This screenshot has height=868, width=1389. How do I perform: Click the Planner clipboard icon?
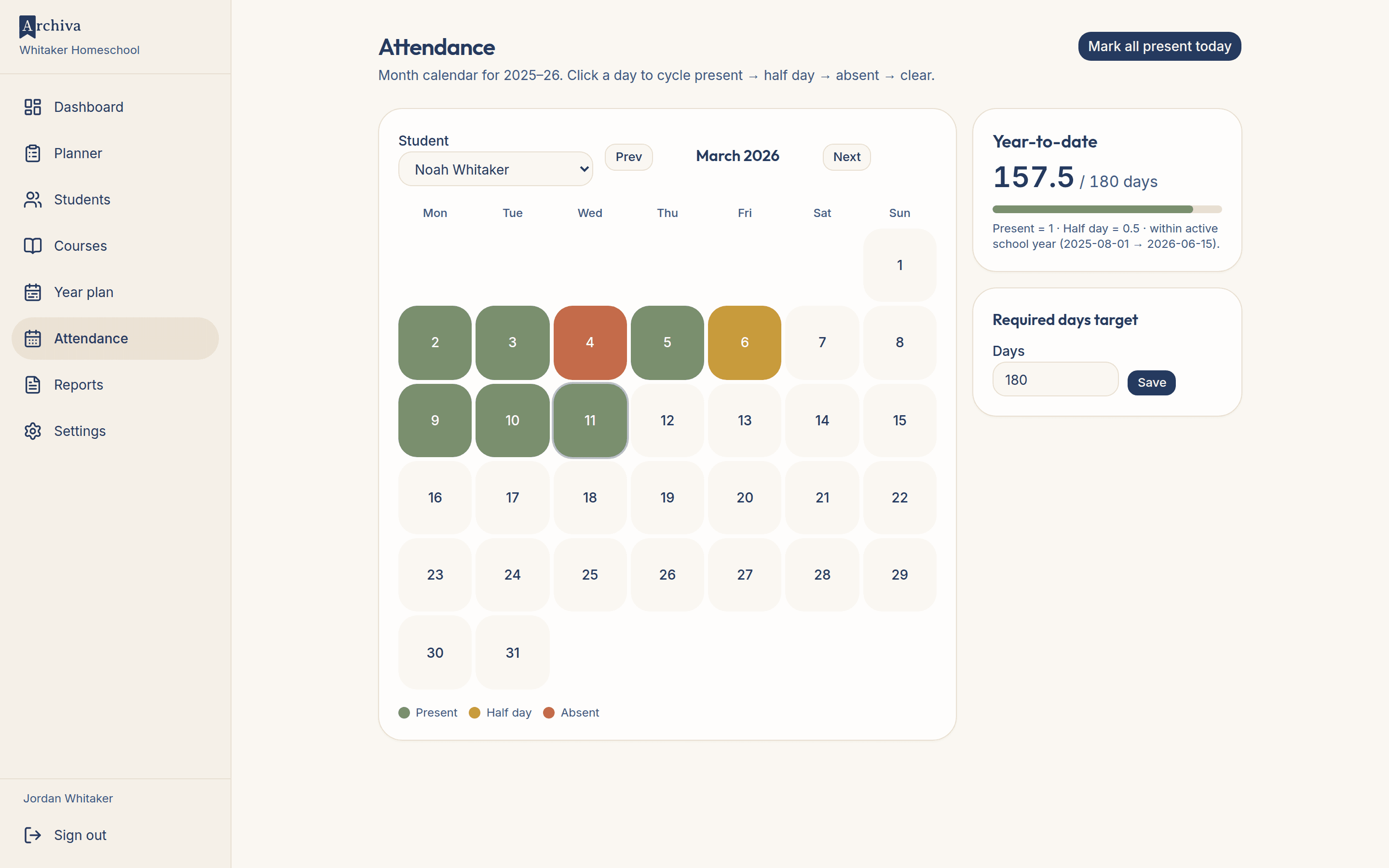(33, 153)
